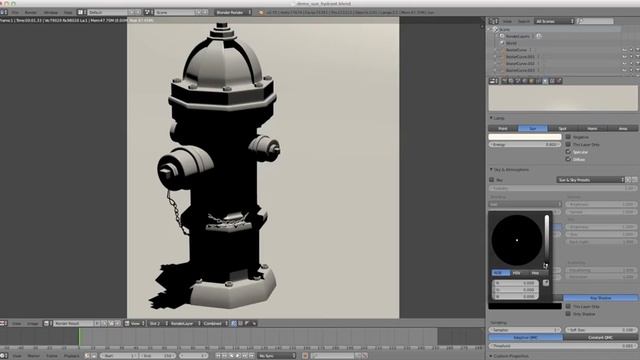Image resolution: width=640 pixels, height=360 pixels.
Task: Click the Energy value slider
Action: click(x=525, y=144)
